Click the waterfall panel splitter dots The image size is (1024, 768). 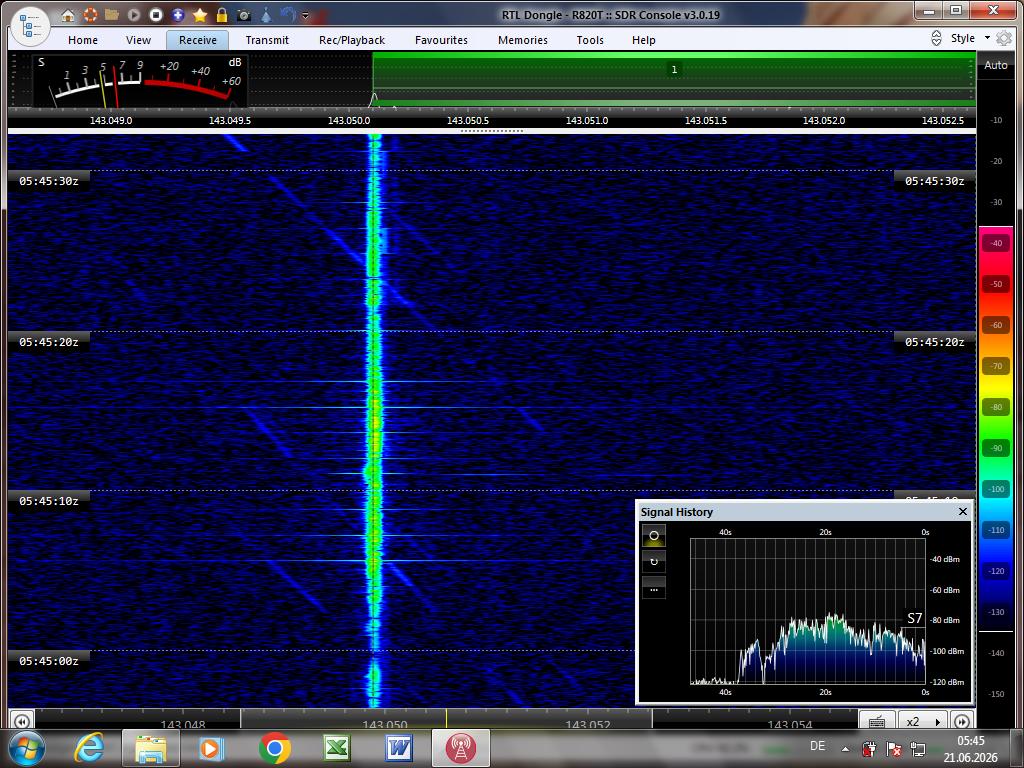point(491,131)
